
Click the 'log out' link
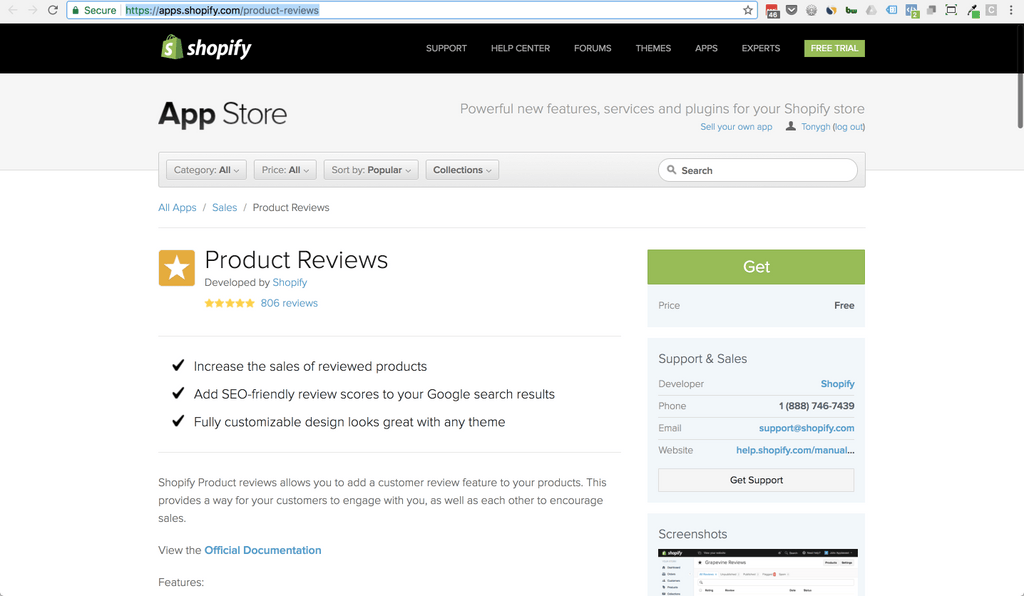click(848, 127)
